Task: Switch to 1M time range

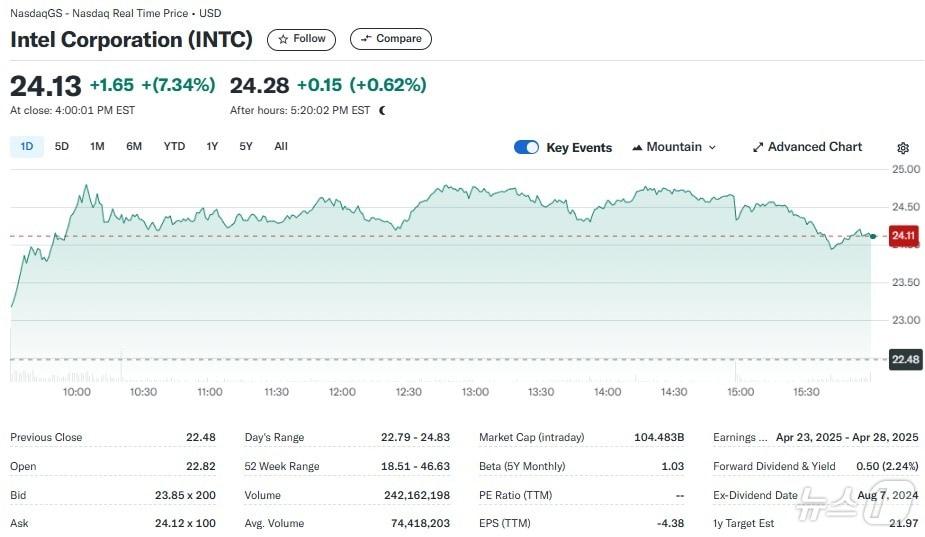Action: [x=97, y=146]
